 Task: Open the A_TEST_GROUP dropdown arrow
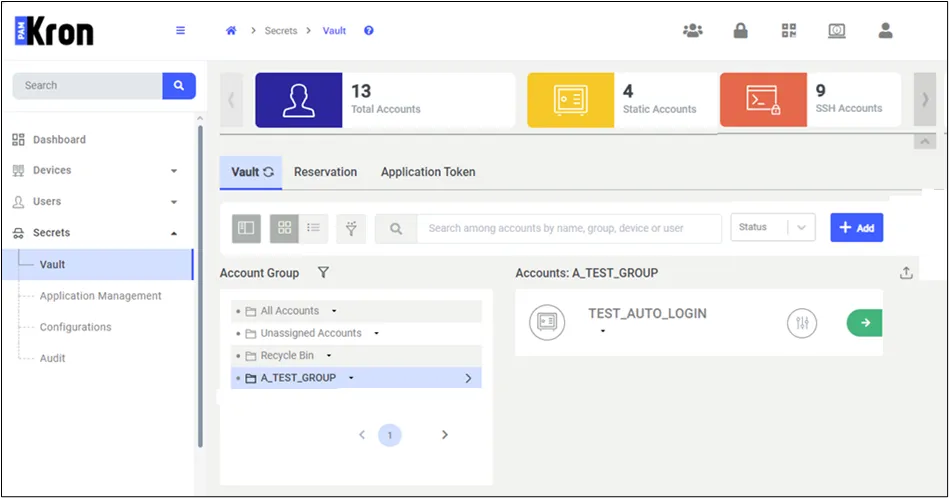[351, 378]
